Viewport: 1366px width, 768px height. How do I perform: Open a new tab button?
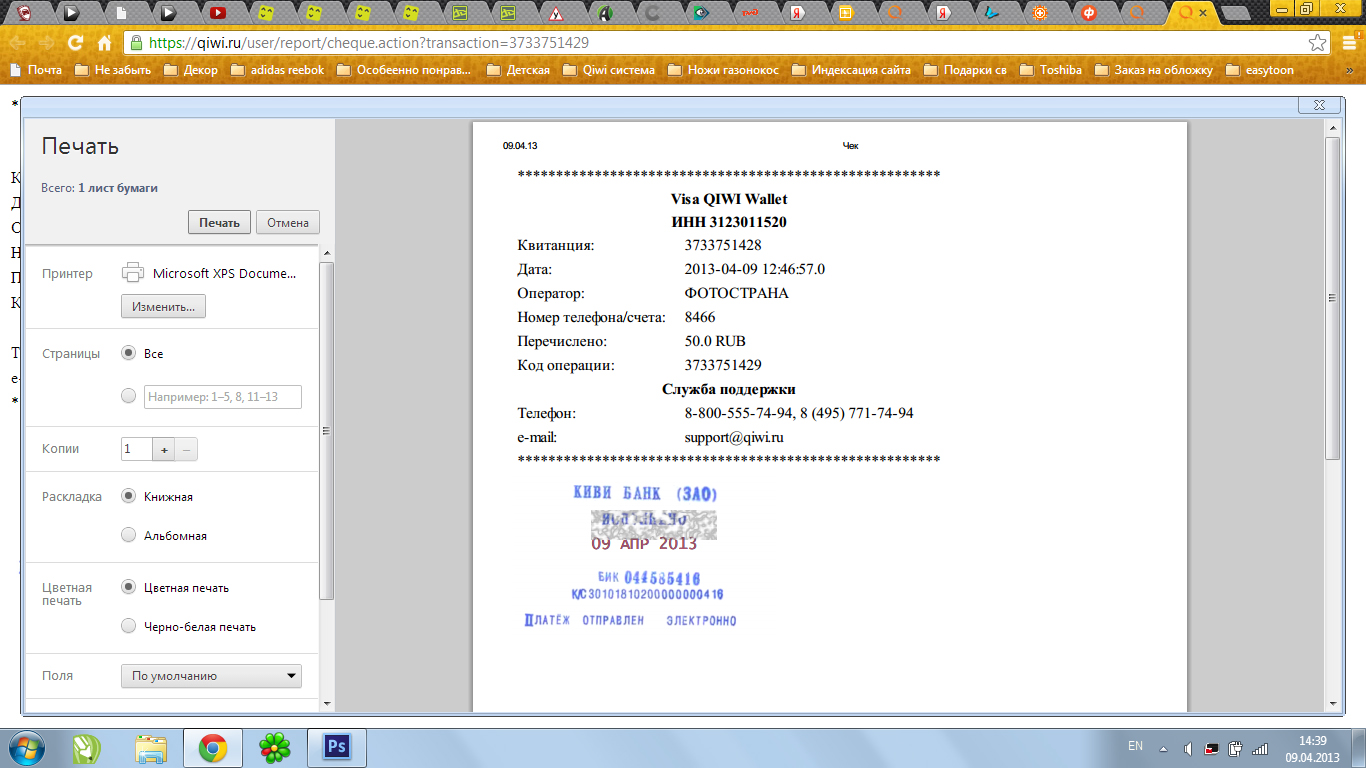pos(1237,13)
